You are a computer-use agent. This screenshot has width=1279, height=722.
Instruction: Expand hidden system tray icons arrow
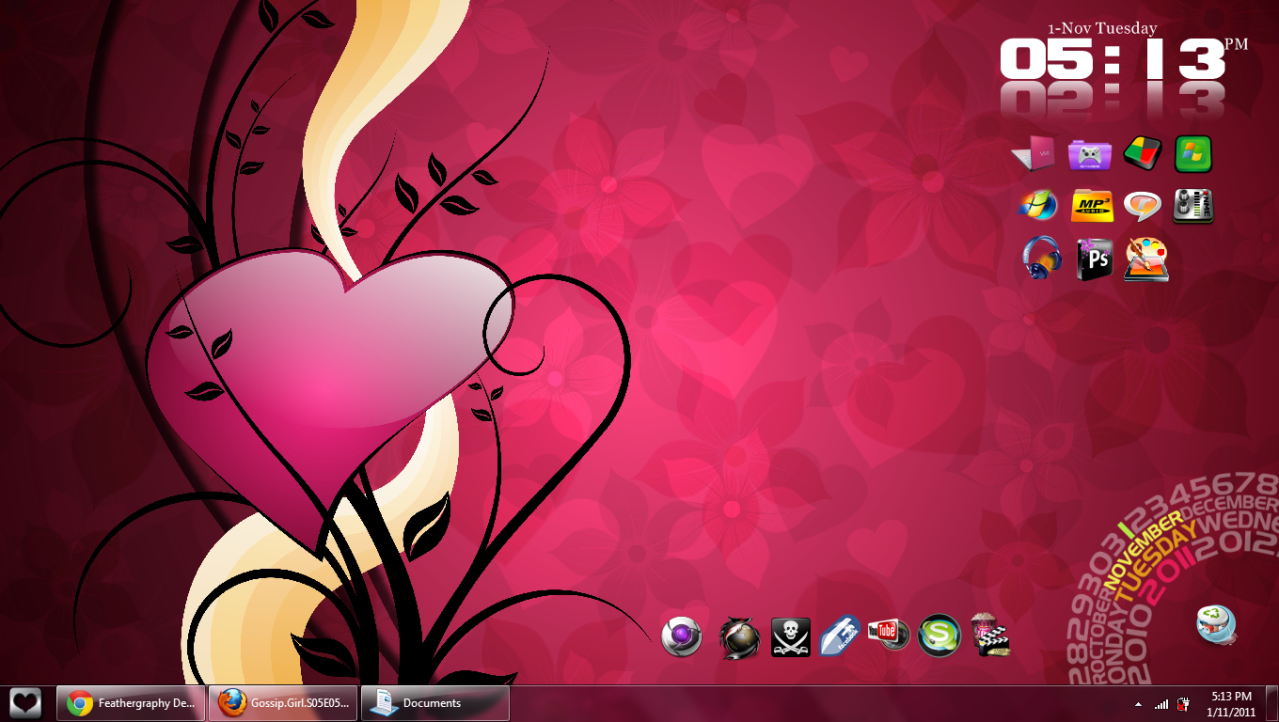coord(1138,704)
